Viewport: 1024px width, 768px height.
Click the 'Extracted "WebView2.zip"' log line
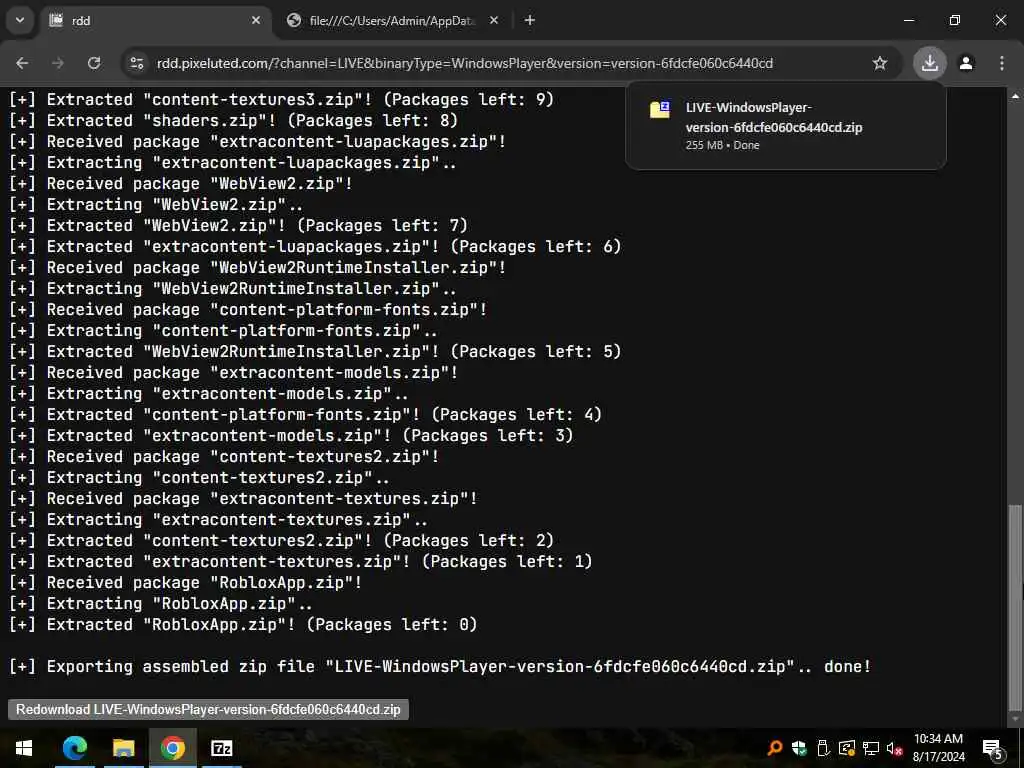(238, 226)
